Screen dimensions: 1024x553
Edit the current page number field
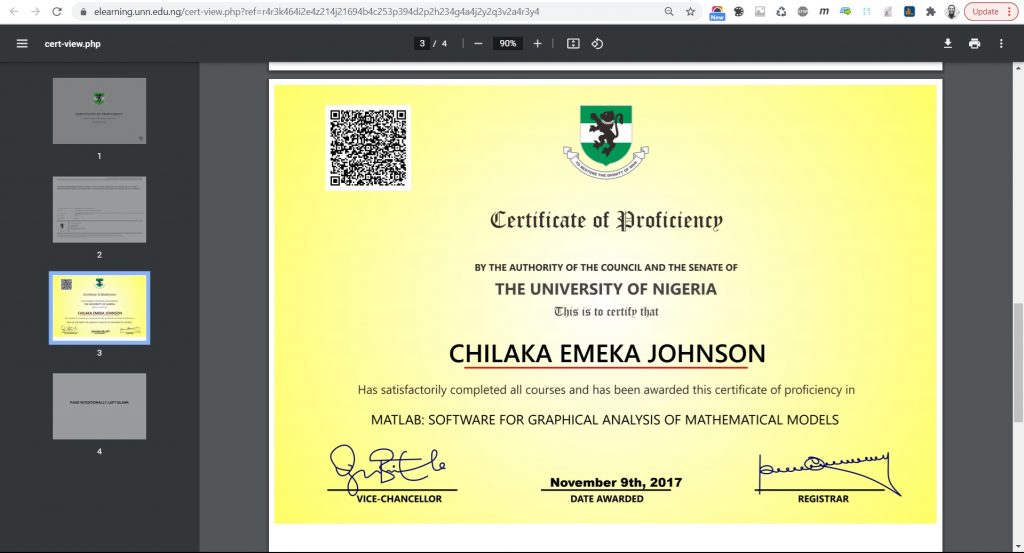pyautogui.click(x=422, y=44)
